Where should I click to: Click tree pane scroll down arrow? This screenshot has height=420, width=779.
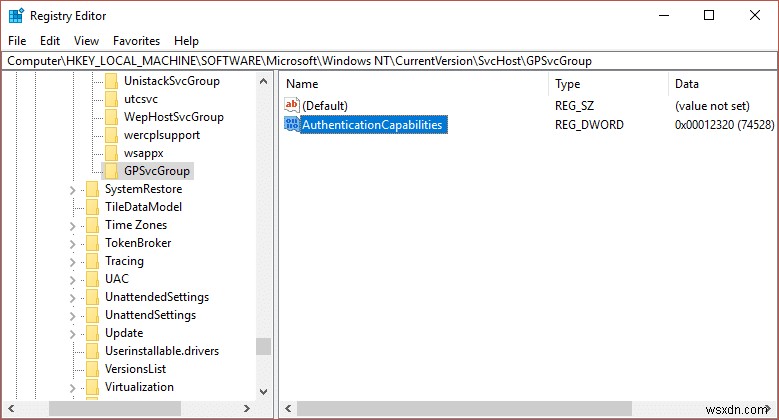(264, 392)
